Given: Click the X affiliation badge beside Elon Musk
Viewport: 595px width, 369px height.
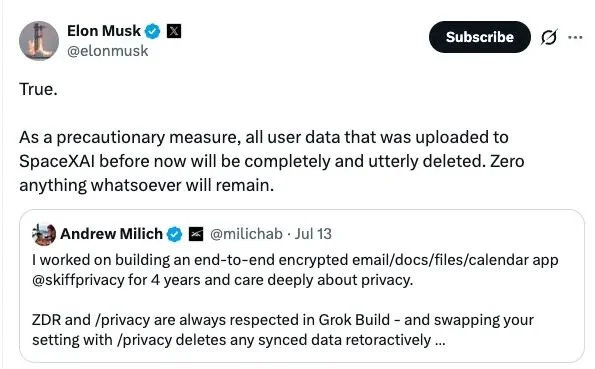Looking at the screenshot, I should coord(174,31).
